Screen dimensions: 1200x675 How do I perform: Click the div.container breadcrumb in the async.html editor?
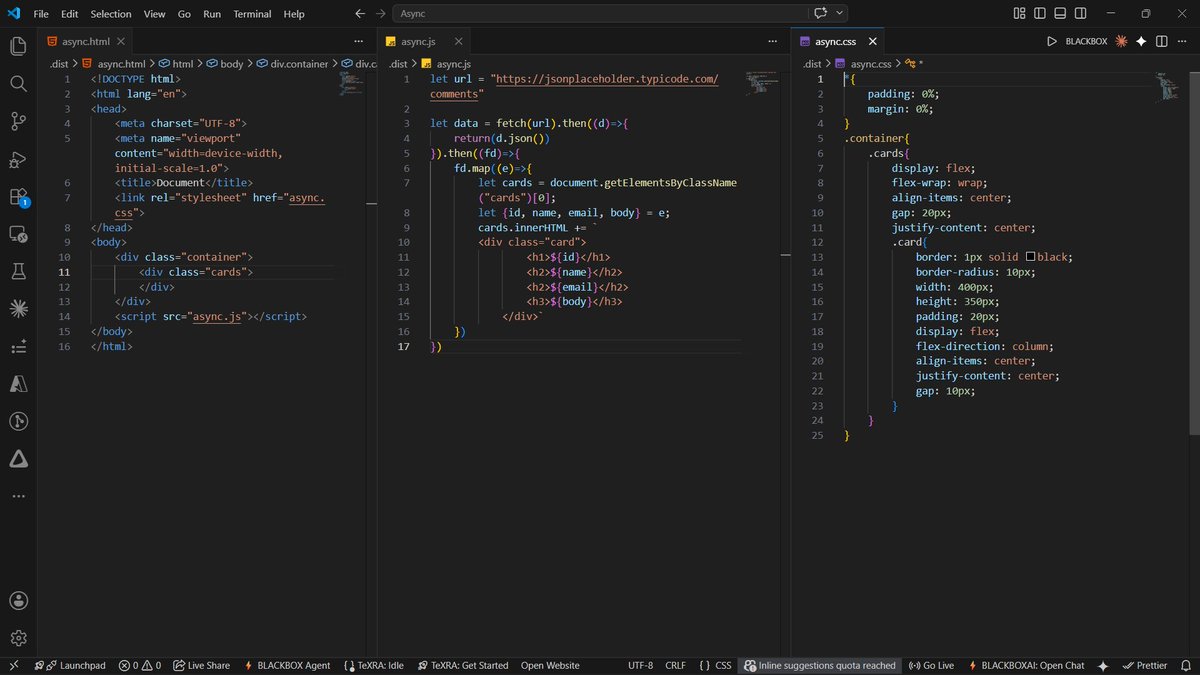click(x=292, y=64)
